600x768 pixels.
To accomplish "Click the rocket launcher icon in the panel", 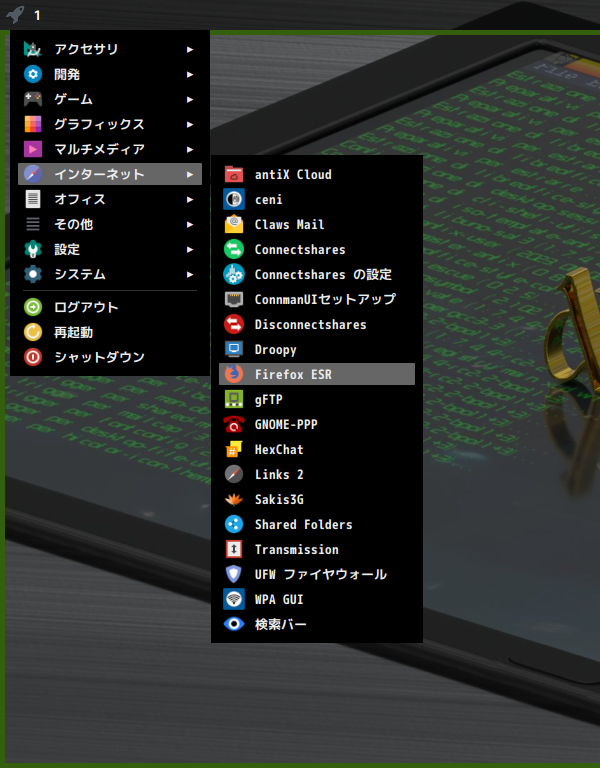I will point(15,14).
